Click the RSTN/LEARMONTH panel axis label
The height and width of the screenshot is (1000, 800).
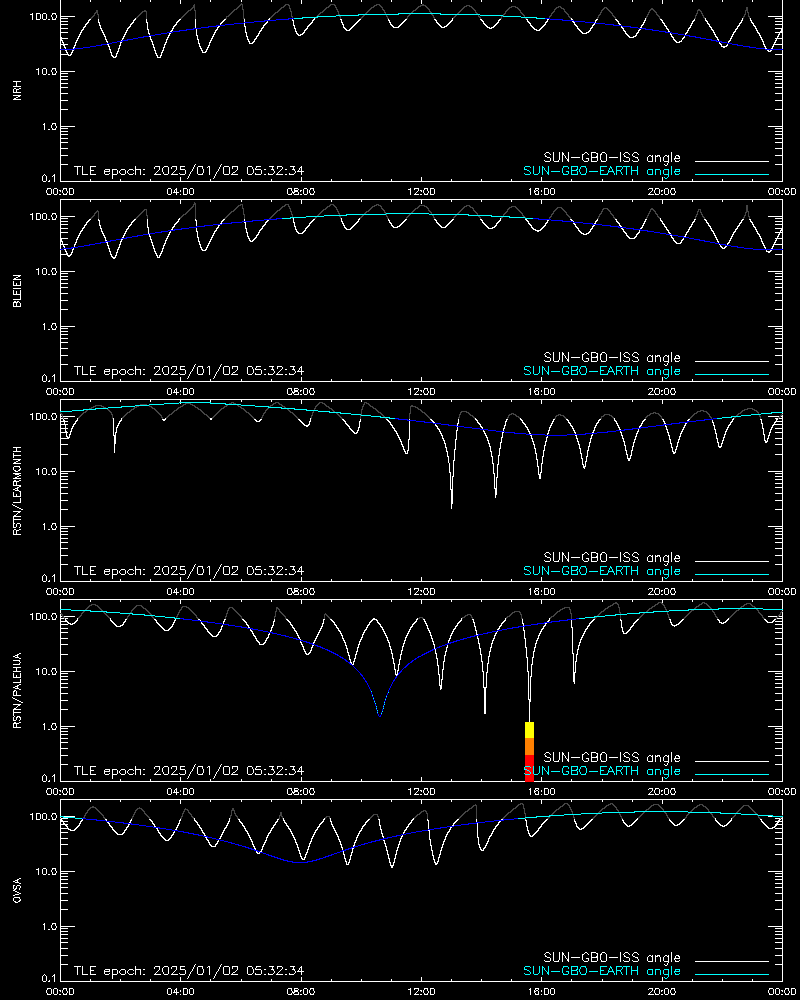pyautogui.click(x=17, y=490)
